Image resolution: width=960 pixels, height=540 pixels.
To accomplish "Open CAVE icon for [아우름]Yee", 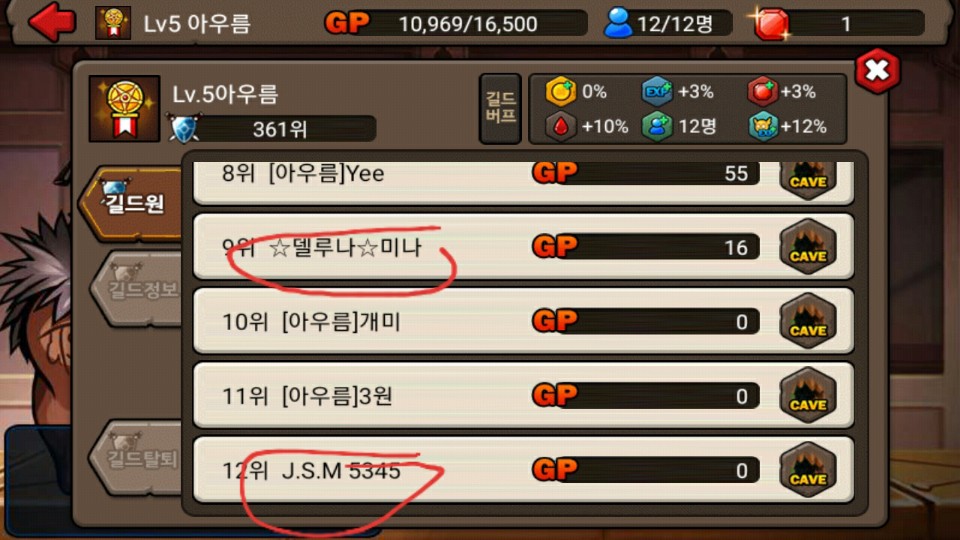I will 808,180.
